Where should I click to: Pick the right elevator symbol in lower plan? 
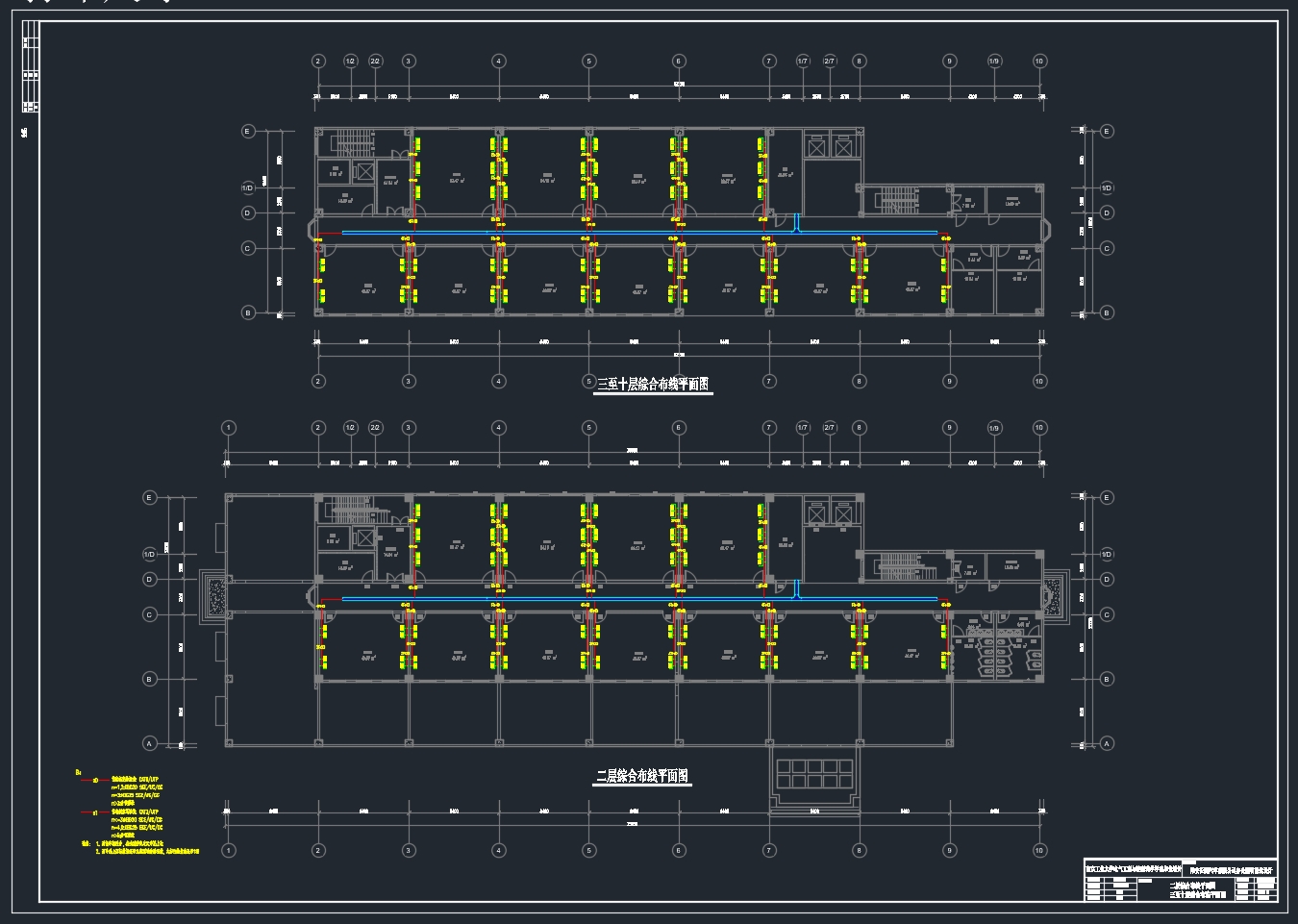pyautogui.click(x=843, y=515)
